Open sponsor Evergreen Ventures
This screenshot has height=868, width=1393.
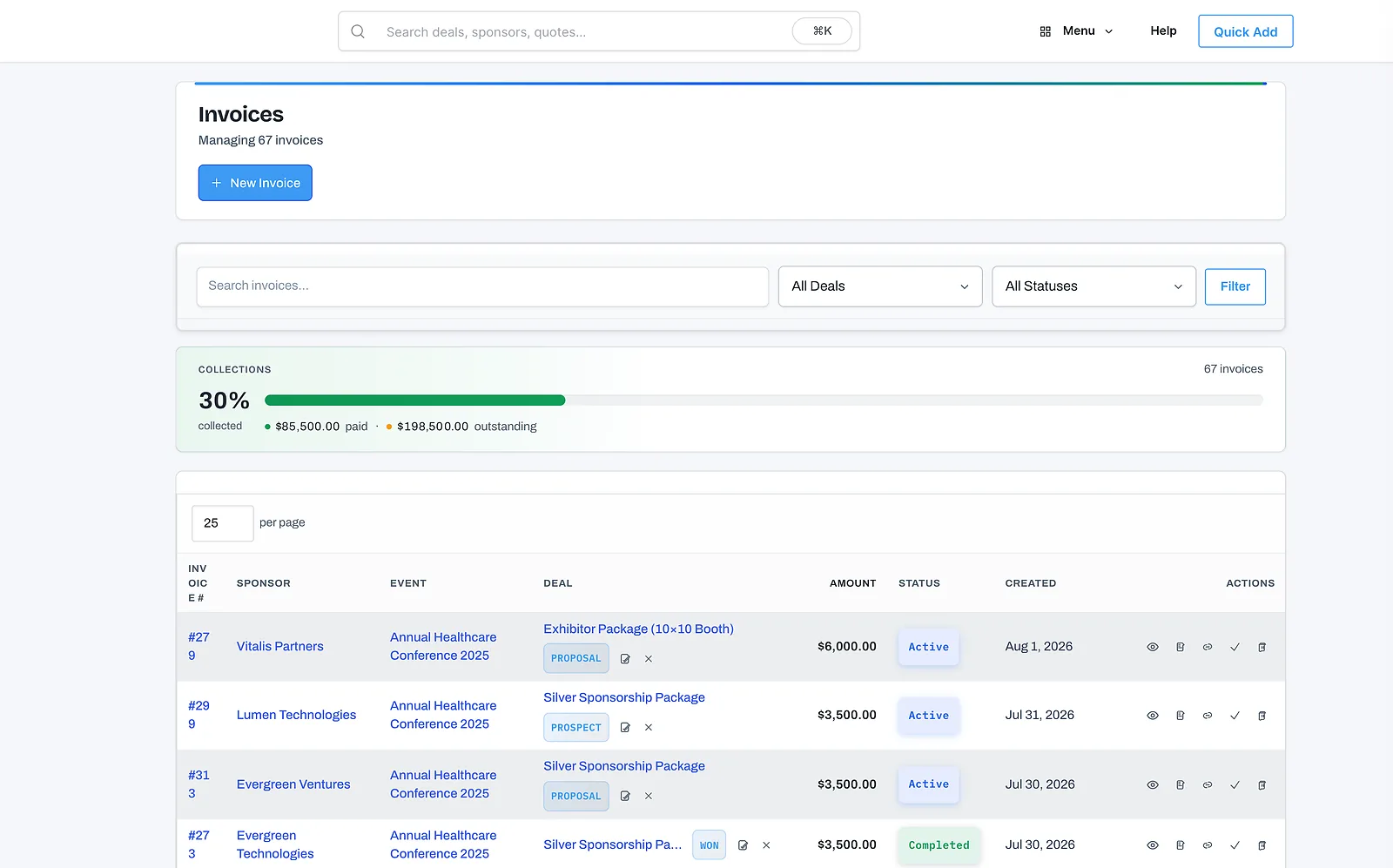293,784
